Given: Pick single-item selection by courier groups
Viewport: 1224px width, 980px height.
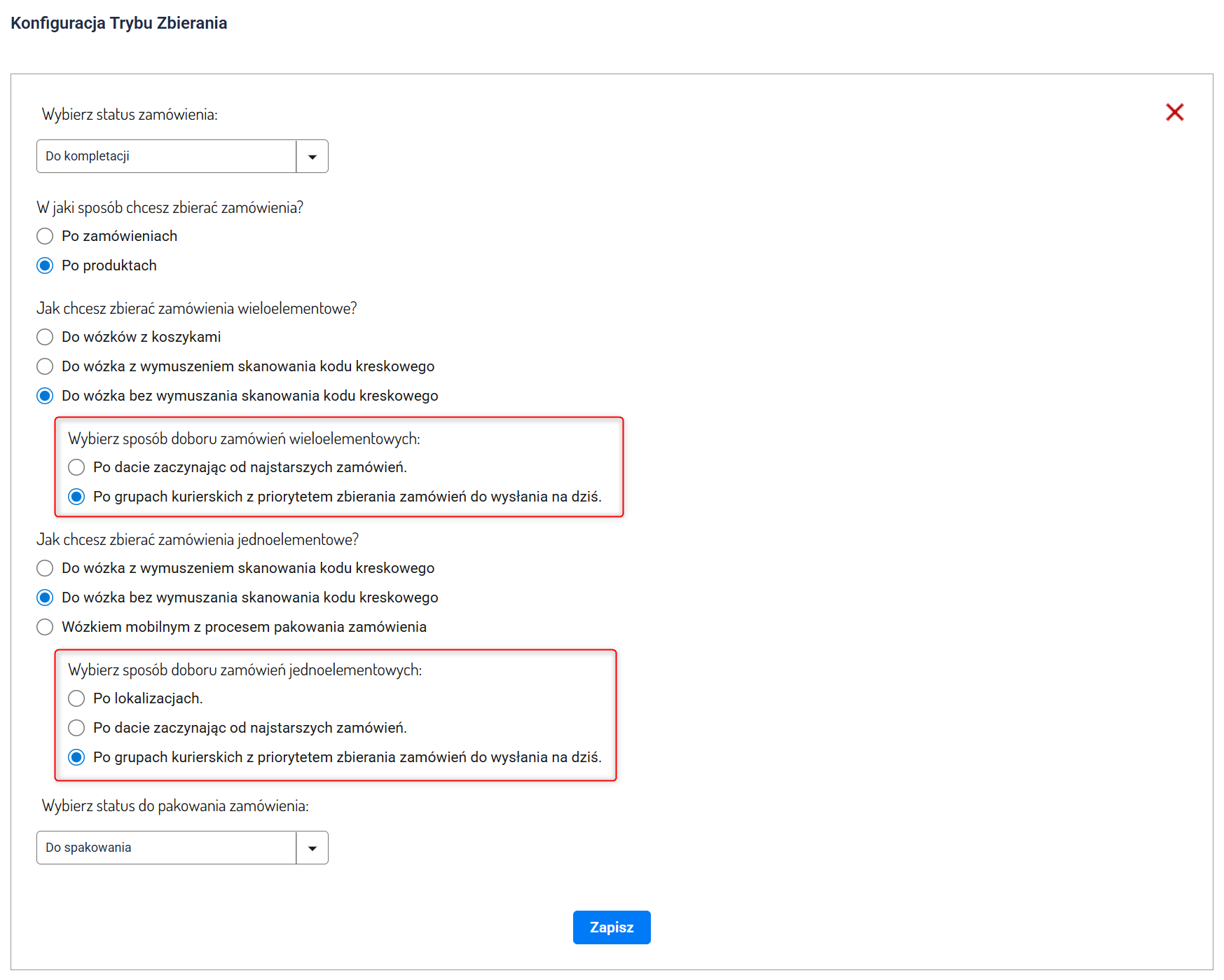Looking at the screenshot, I should (76, 757).
